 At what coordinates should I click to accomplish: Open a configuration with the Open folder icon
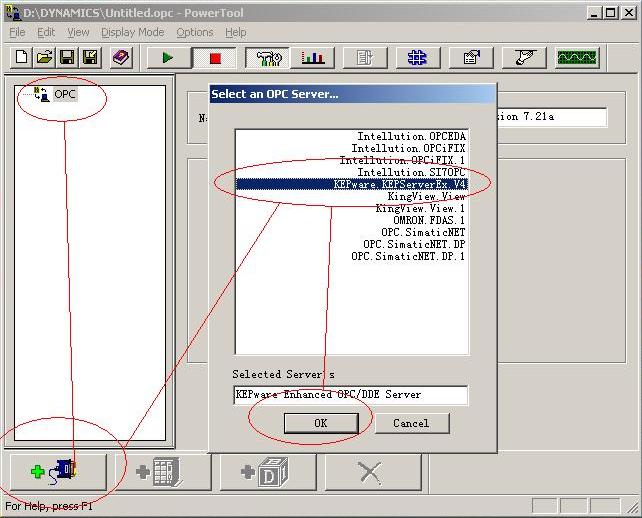point(44,57)
